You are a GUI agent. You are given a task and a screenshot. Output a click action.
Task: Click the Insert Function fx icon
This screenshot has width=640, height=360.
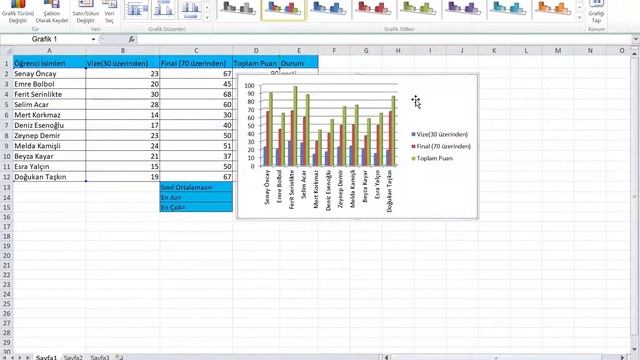131,39
